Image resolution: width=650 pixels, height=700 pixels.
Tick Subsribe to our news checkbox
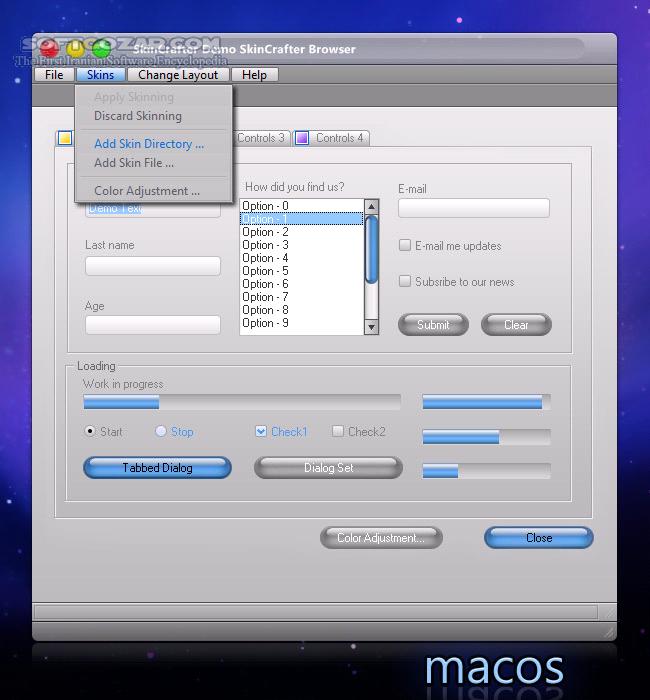(x=404, y=281)
